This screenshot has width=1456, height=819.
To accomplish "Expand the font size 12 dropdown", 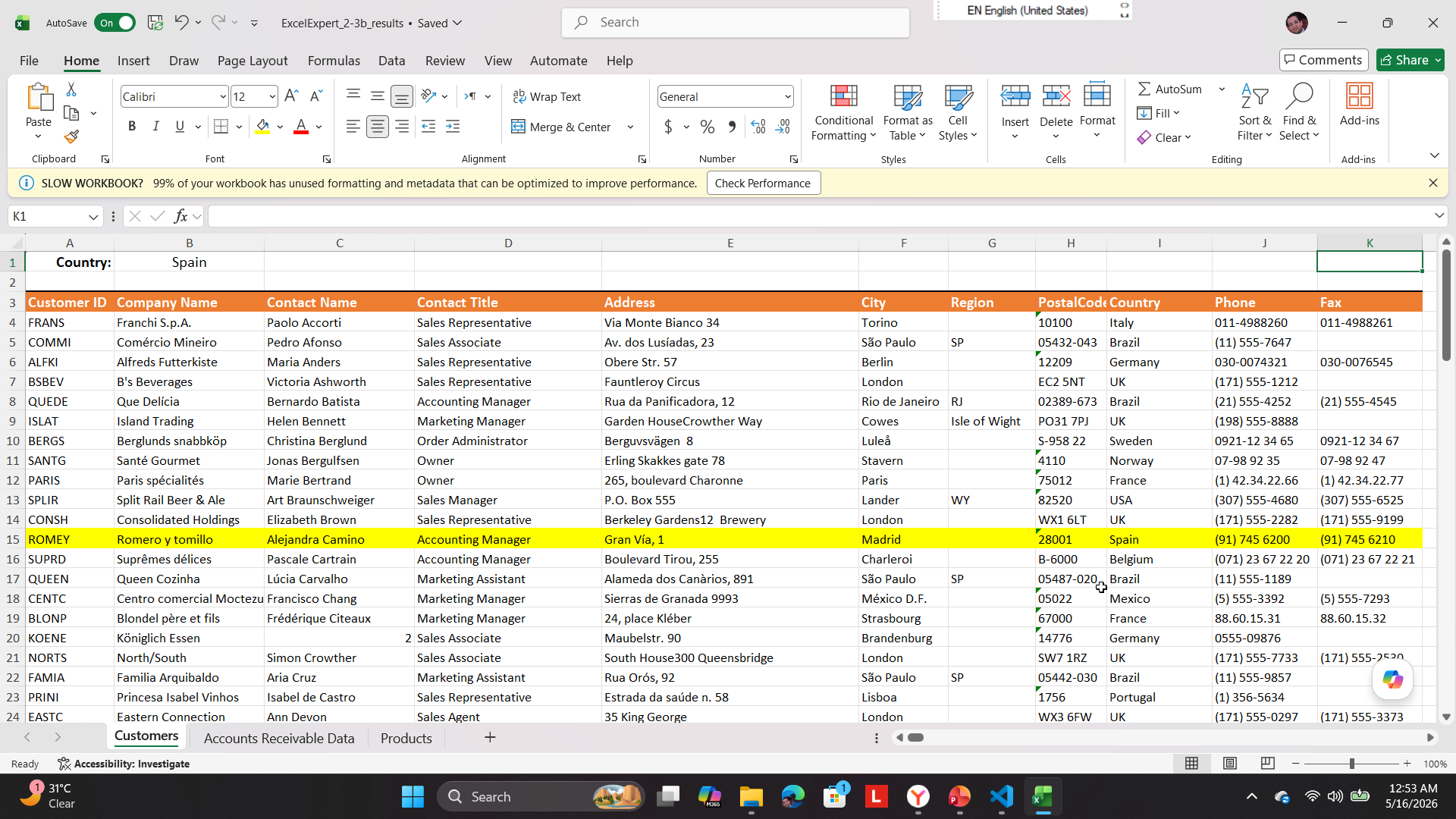I will pos(272,96).
